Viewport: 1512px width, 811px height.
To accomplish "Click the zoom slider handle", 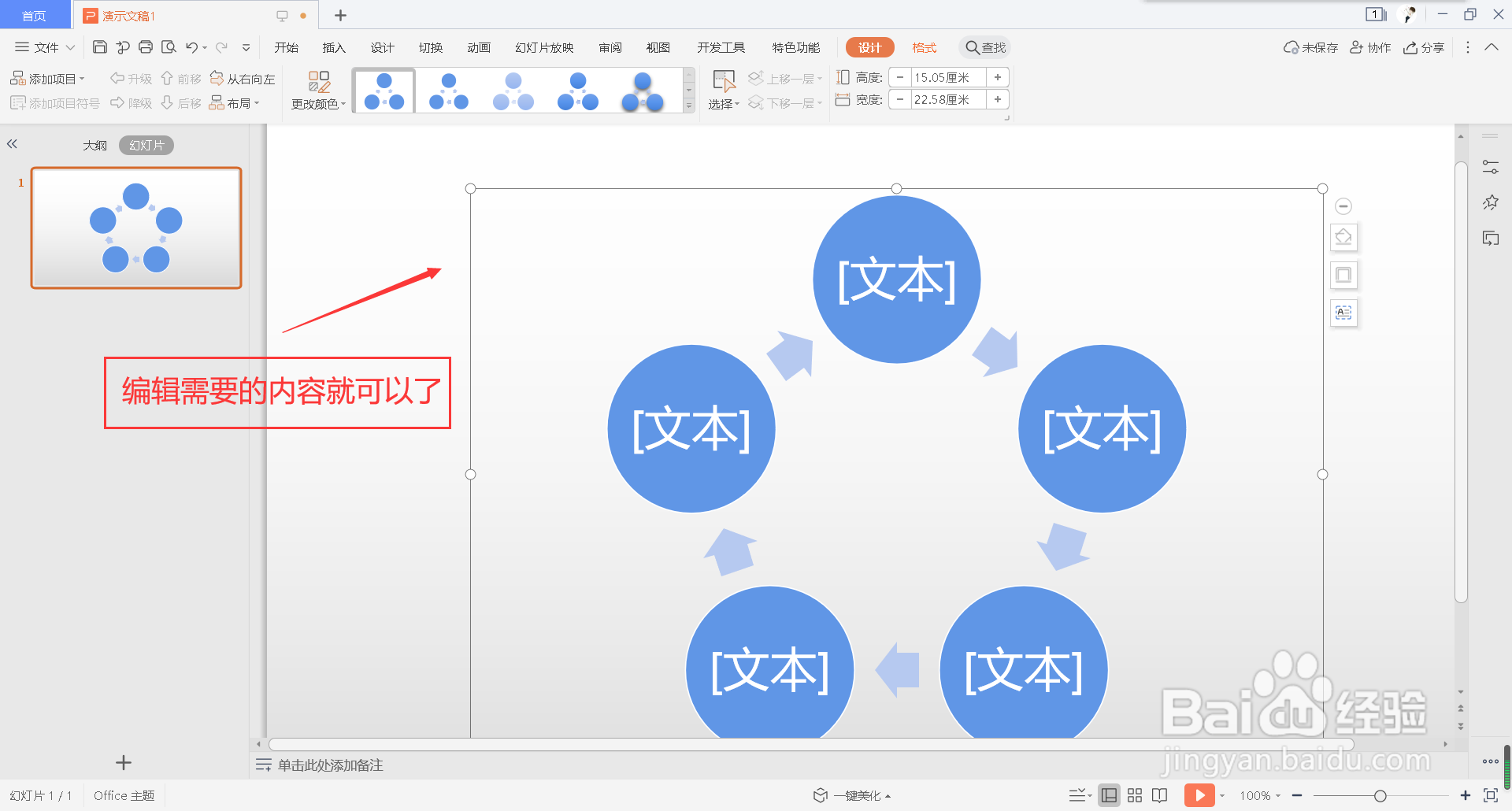I will coord(1380,795).
